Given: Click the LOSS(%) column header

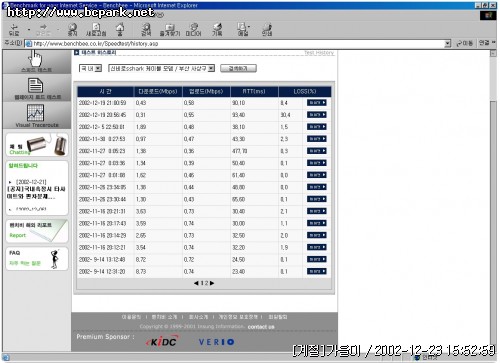Looking at the screenshot, I should (x=305, y=91).
